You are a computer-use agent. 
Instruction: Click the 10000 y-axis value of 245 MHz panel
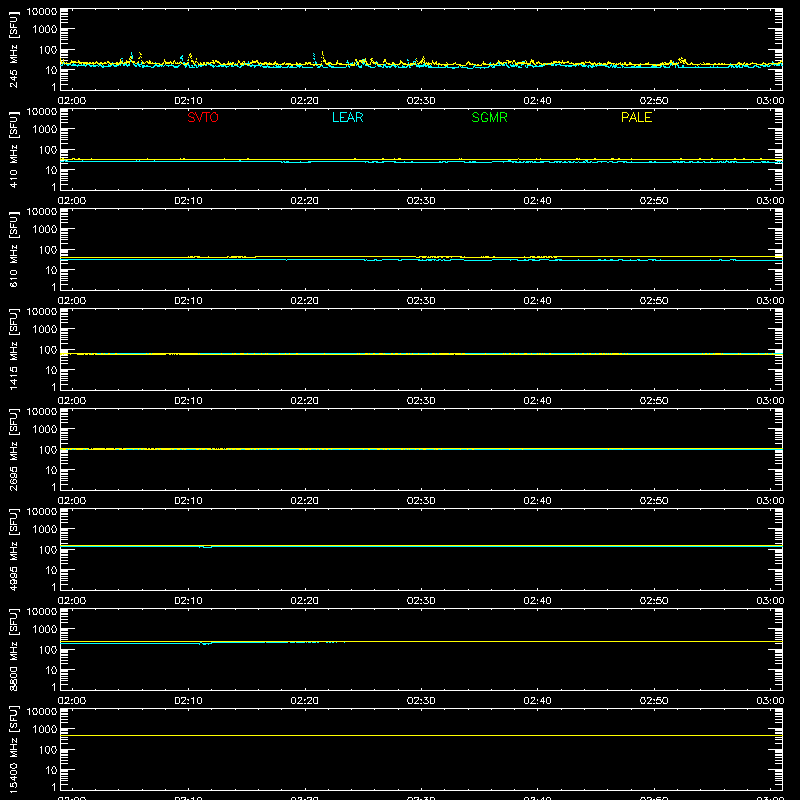pos(42,12)
